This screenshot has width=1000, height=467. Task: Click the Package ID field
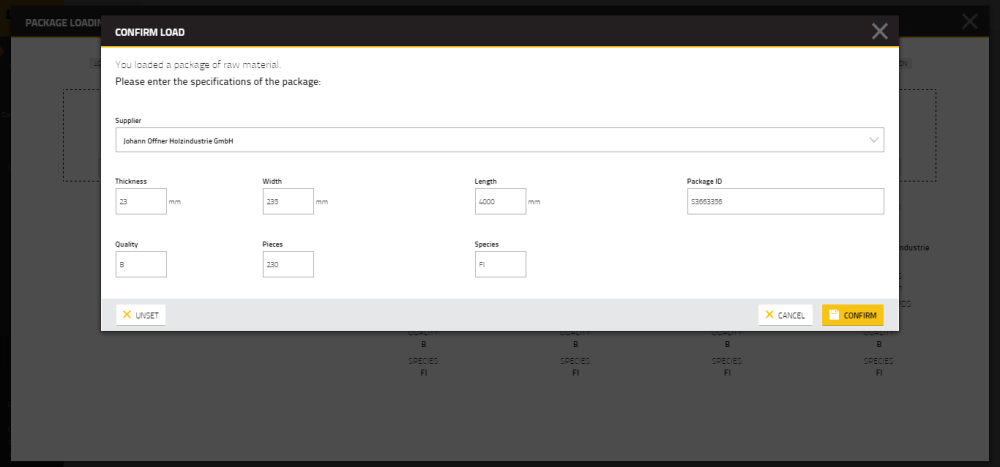785,201
